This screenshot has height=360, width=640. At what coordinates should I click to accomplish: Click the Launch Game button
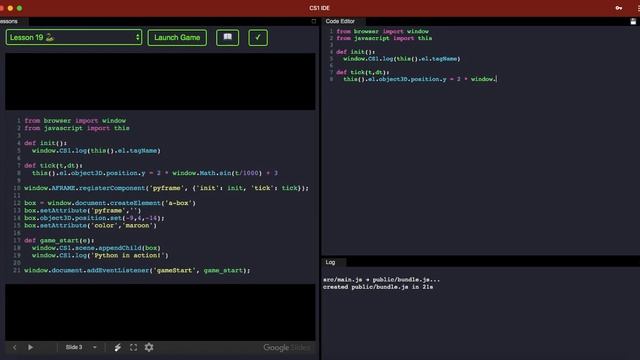pos(177,38)
